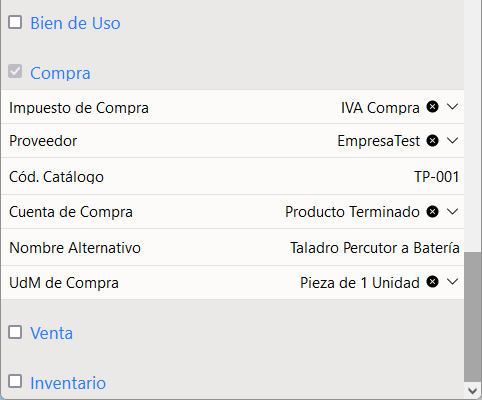Clear the Producto Terminado account value
Image resolution: width=482 pixels, height=400 pixels.
[432, 212]
